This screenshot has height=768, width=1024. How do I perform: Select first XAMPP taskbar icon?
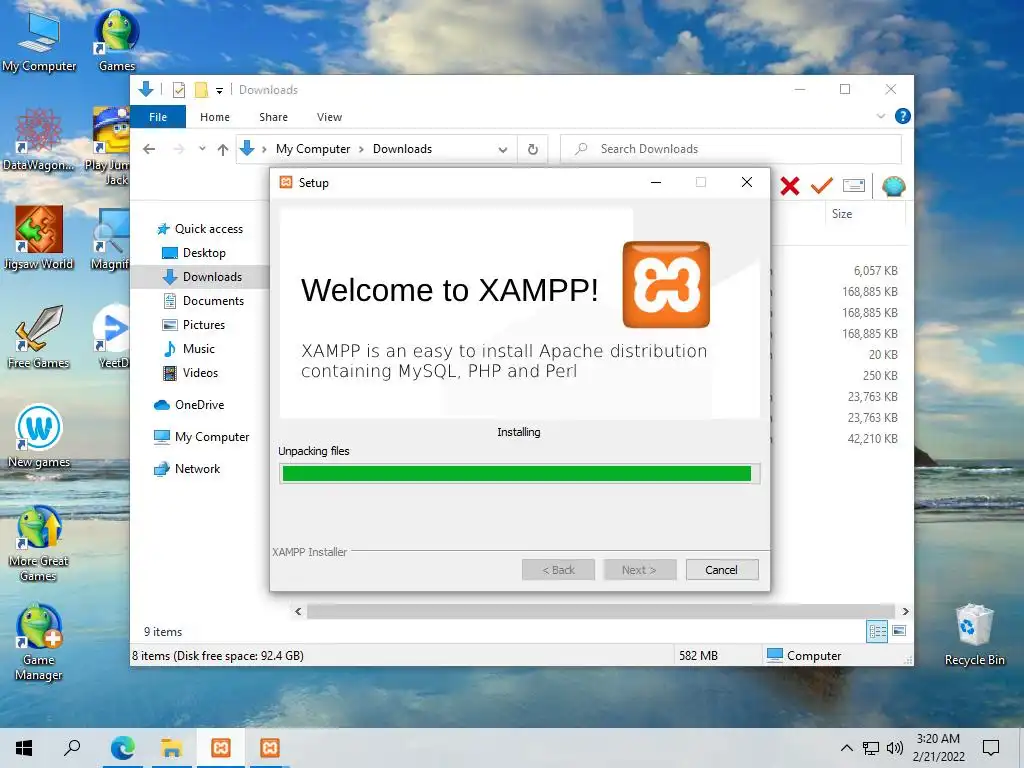coord(221,748)
